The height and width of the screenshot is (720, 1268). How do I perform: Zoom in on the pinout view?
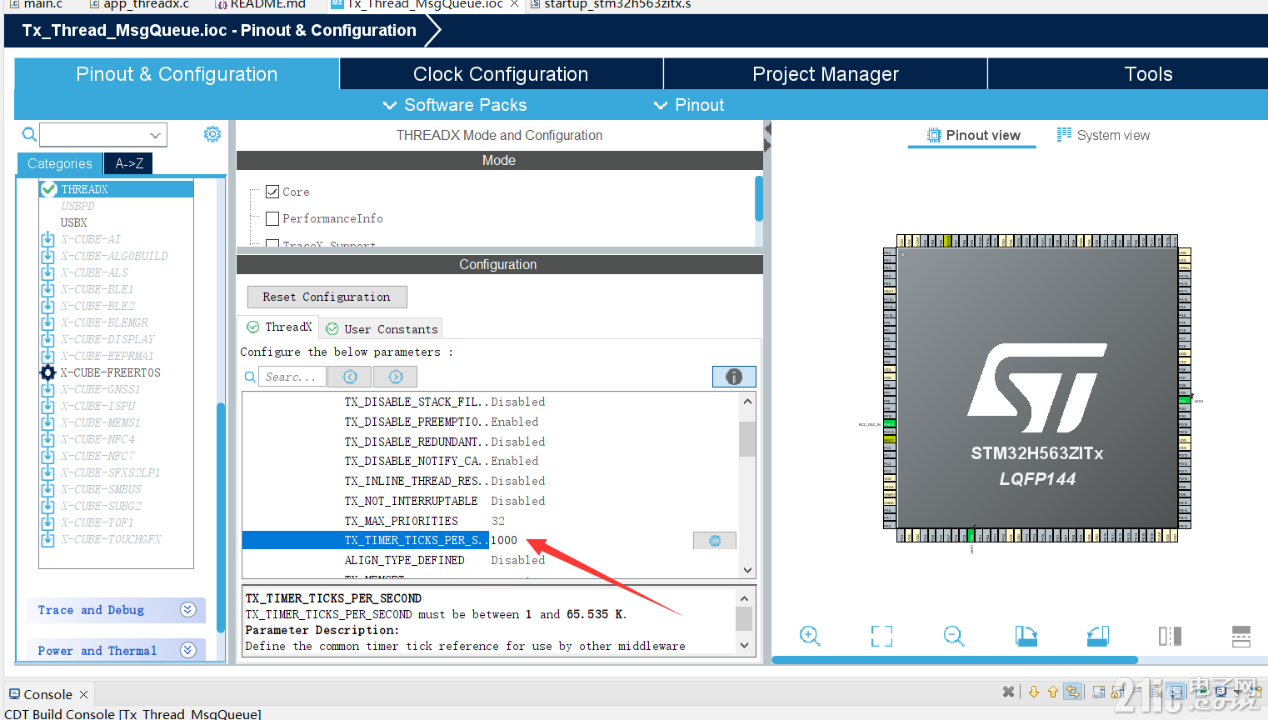point(810,636)
